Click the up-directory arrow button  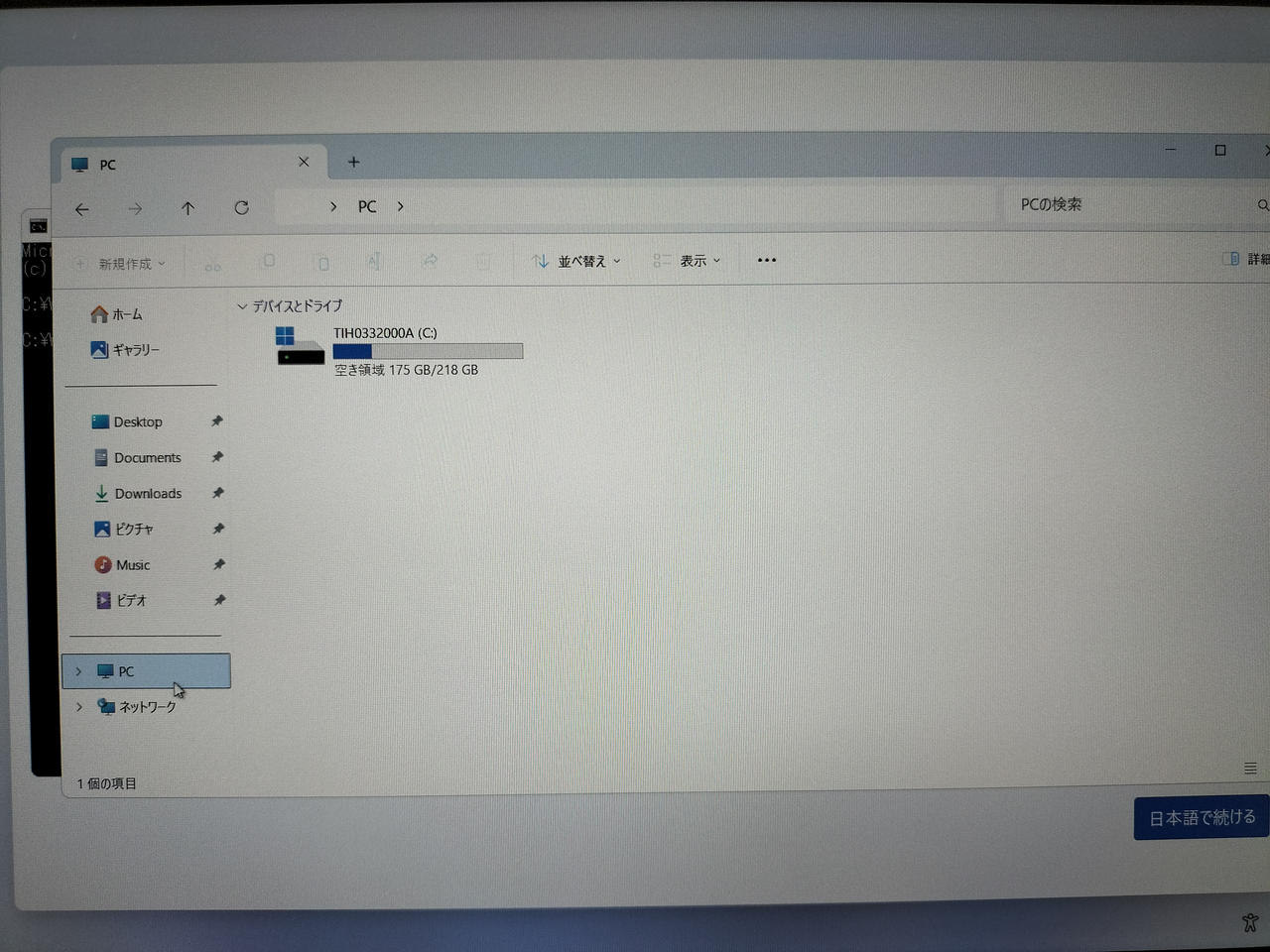[188, 208]
